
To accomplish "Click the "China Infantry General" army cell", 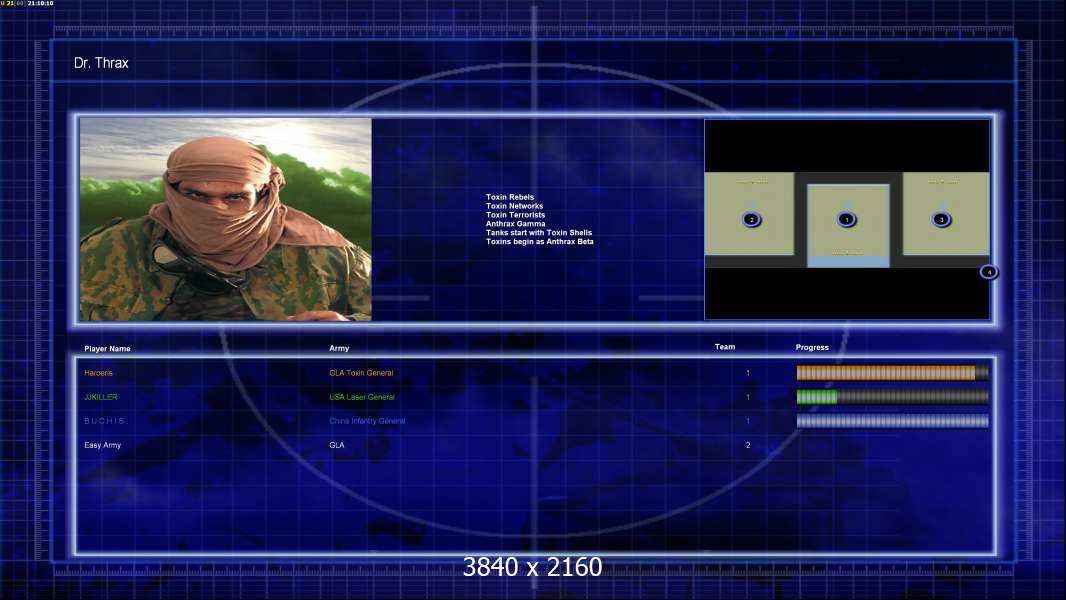I will [367, 421].
